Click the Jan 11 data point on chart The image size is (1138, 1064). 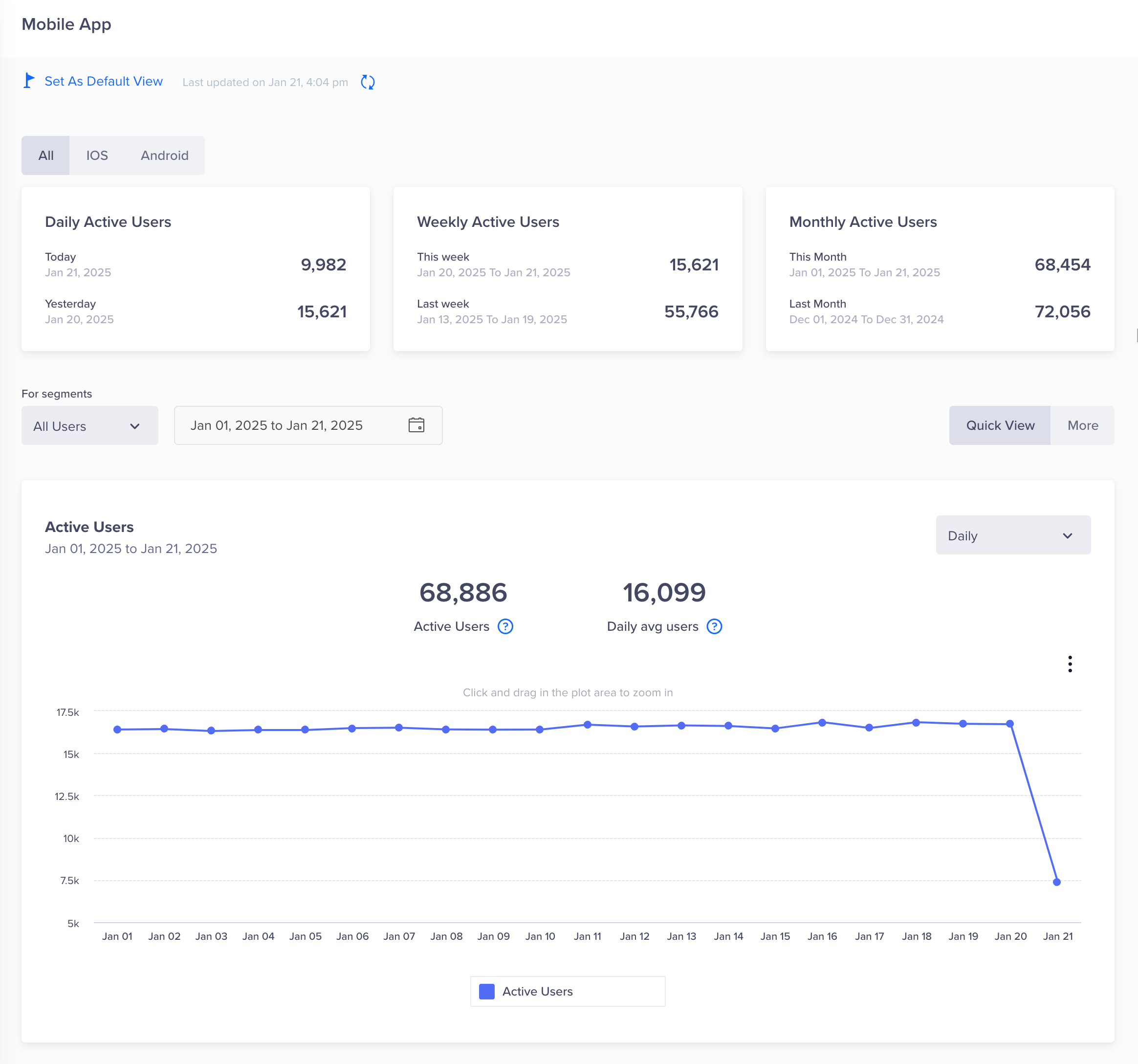pyautogui.click(x=587, y=725)
